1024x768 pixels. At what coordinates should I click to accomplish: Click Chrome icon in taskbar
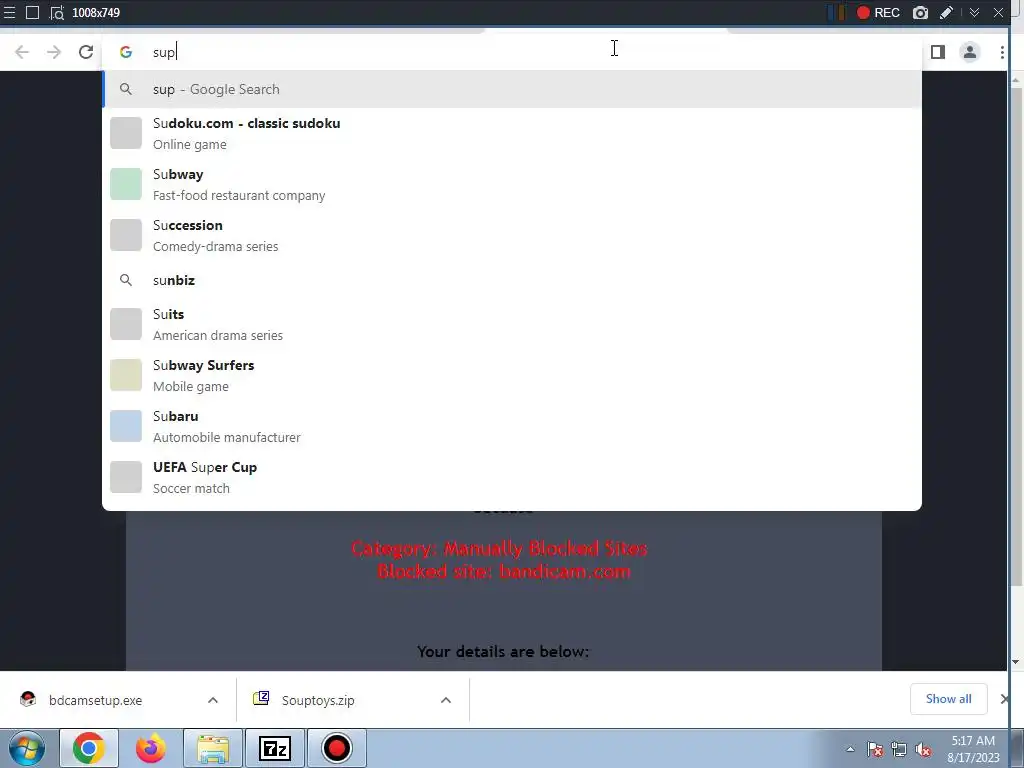(89, 748)
